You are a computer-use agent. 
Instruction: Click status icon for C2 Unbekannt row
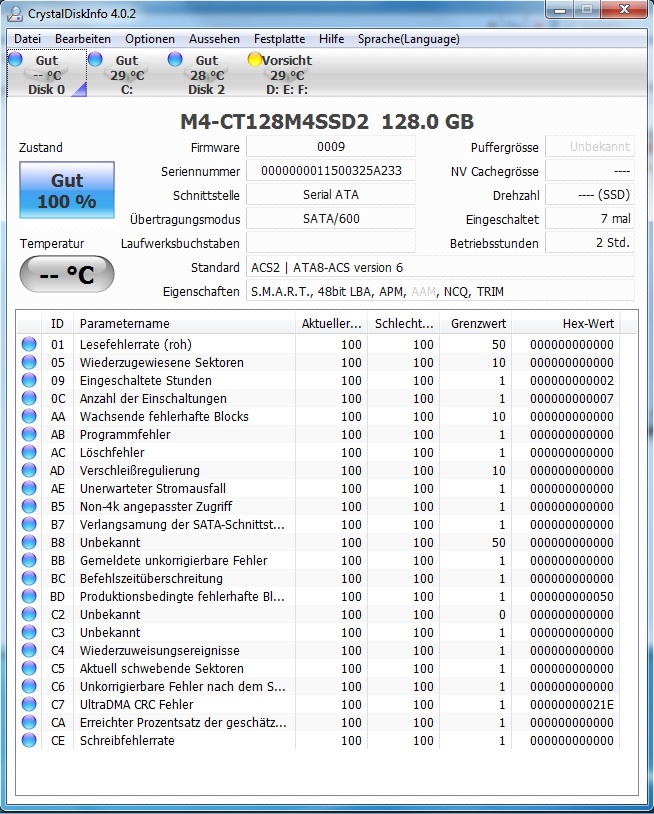point(29,614)
